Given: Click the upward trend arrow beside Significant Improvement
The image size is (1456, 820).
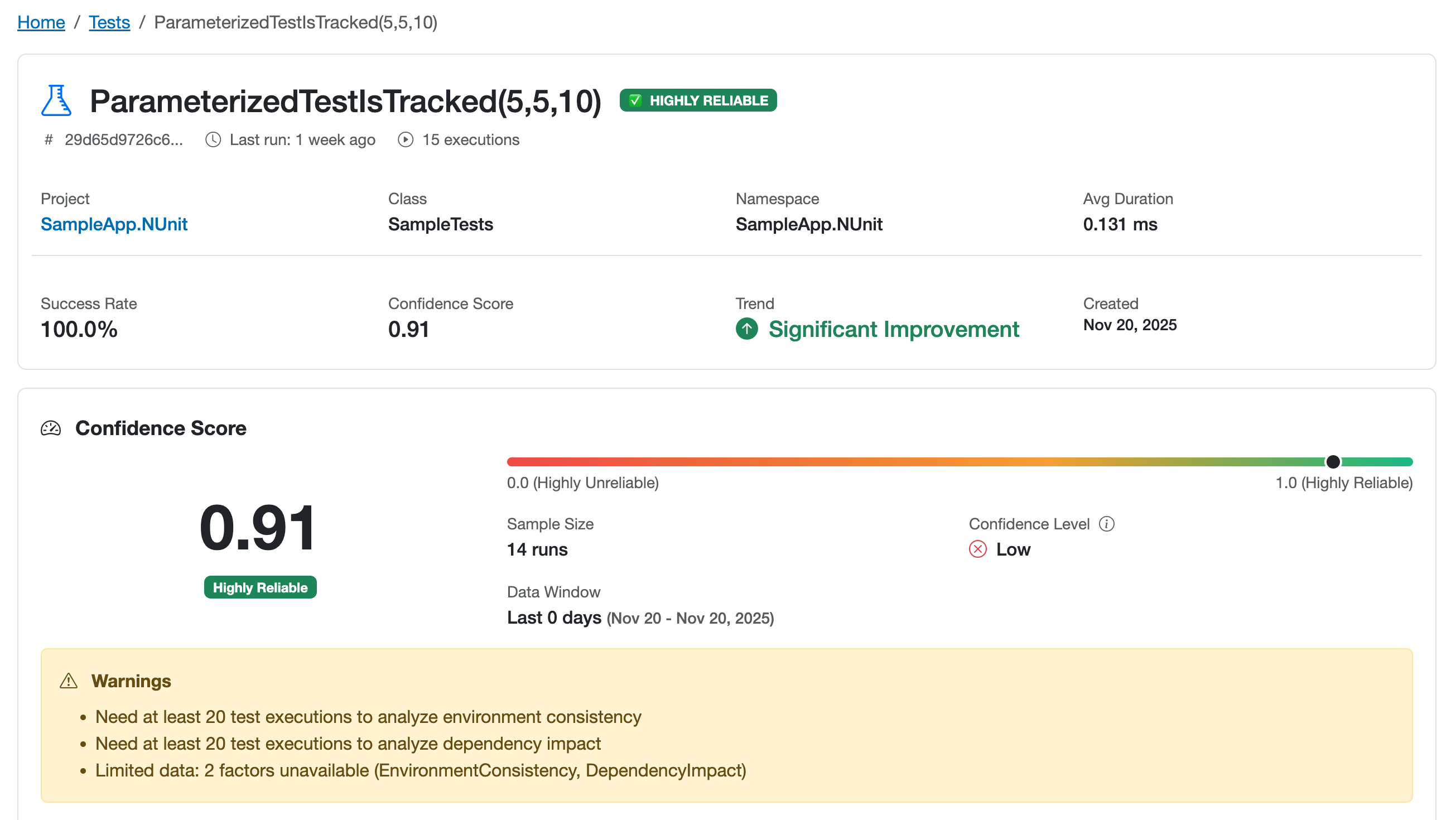Looking at the screenshot, I should (747, 330).
